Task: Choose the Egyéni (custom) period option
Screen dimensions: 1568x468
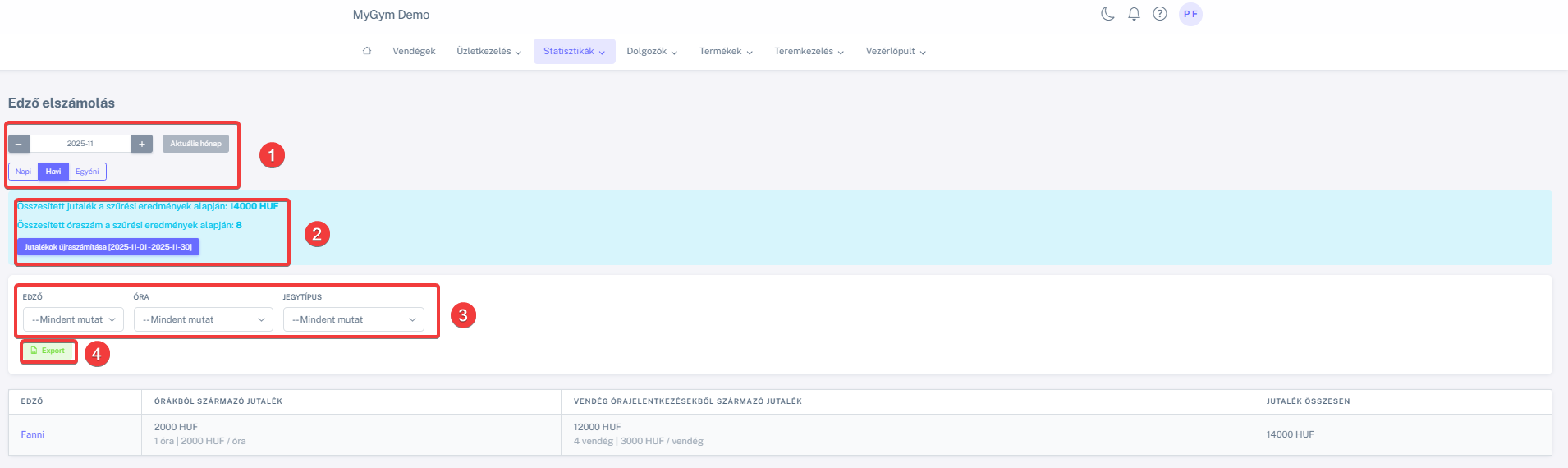Action: [x=87, y=172]
